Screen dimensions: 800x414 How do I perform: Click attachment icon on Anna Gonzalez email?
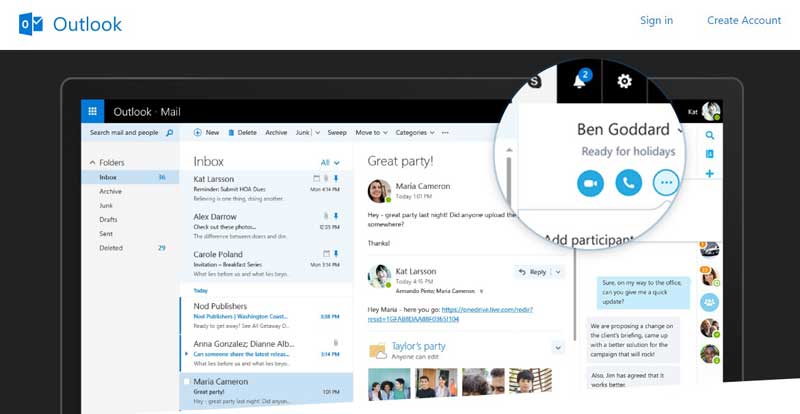336,343
